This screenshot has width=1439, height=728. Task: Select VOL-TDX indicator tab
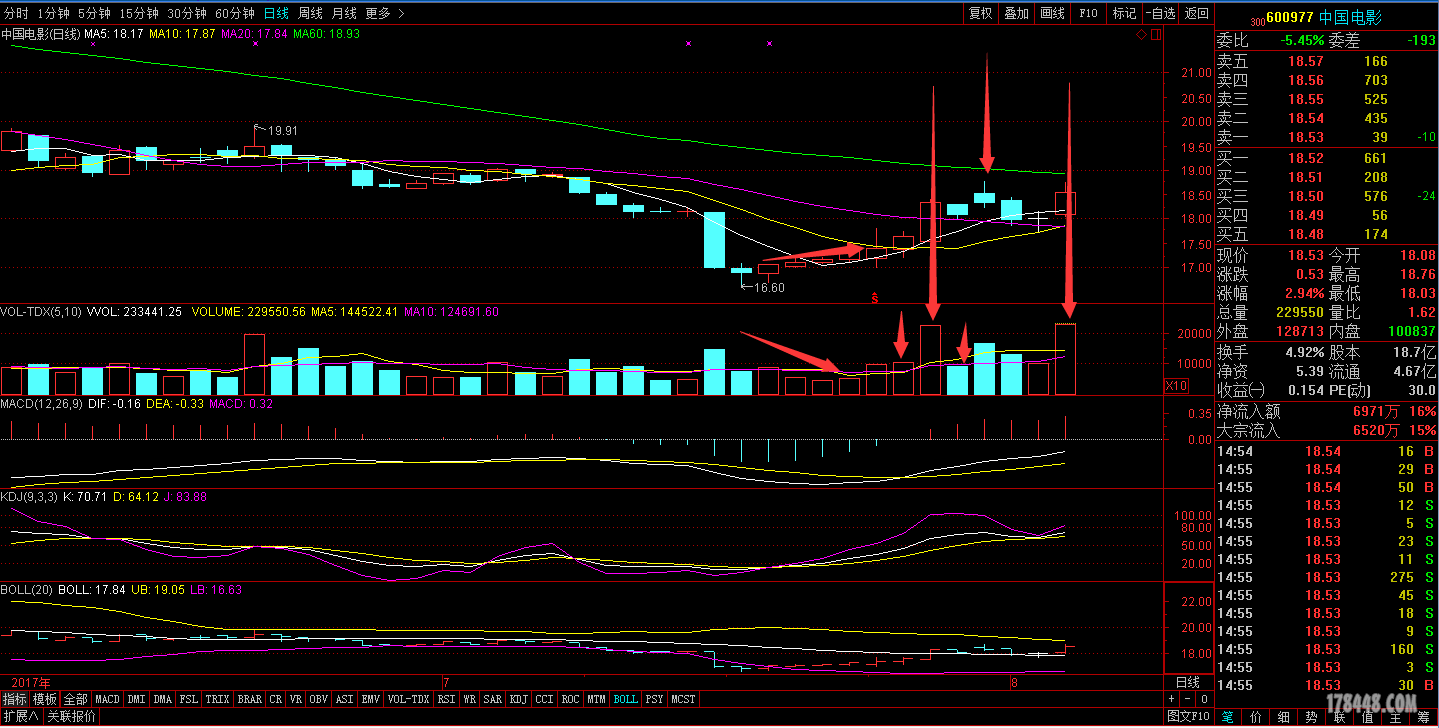(408, 699)
